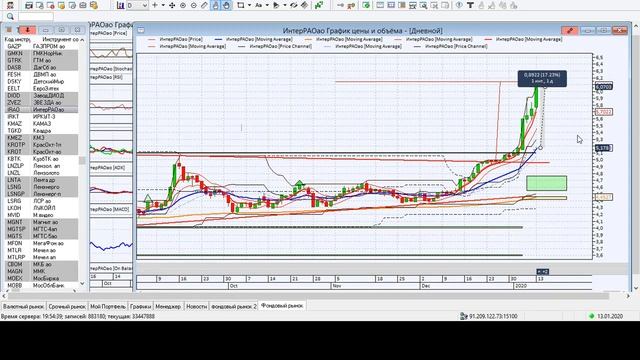Screen dimensions: 640x360
Task: Click the info circle icon
Action: 459,5
